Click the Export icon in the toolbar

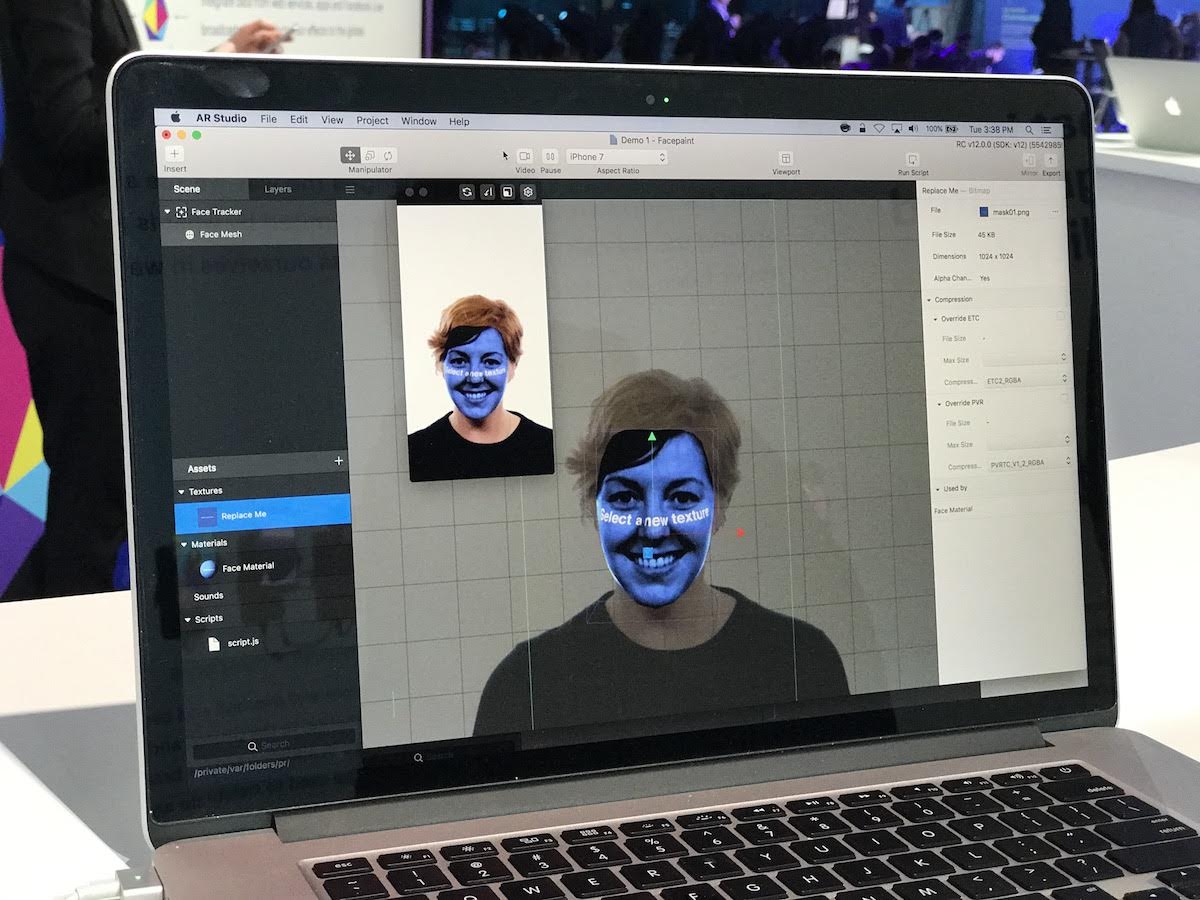[x=1051, y=161]
